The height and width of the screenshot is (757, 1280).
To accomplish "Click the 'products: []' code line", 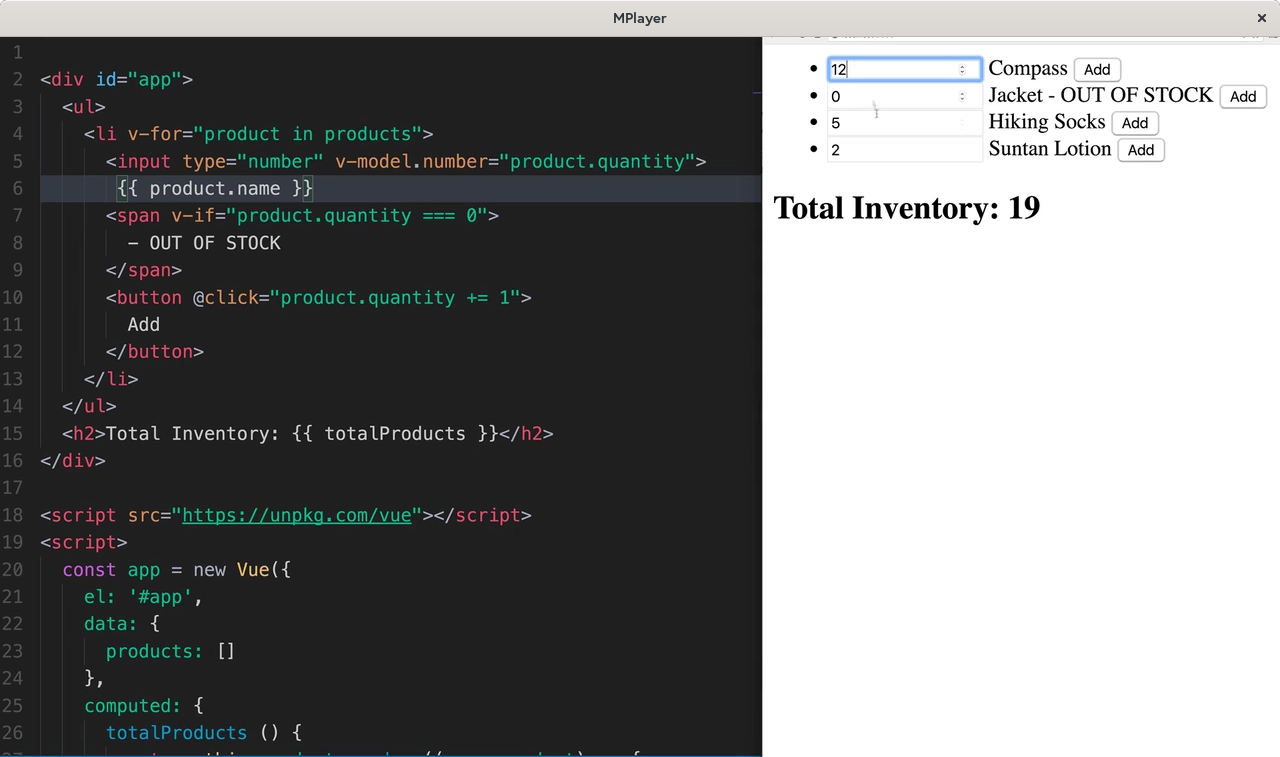I will pos(170,651).
